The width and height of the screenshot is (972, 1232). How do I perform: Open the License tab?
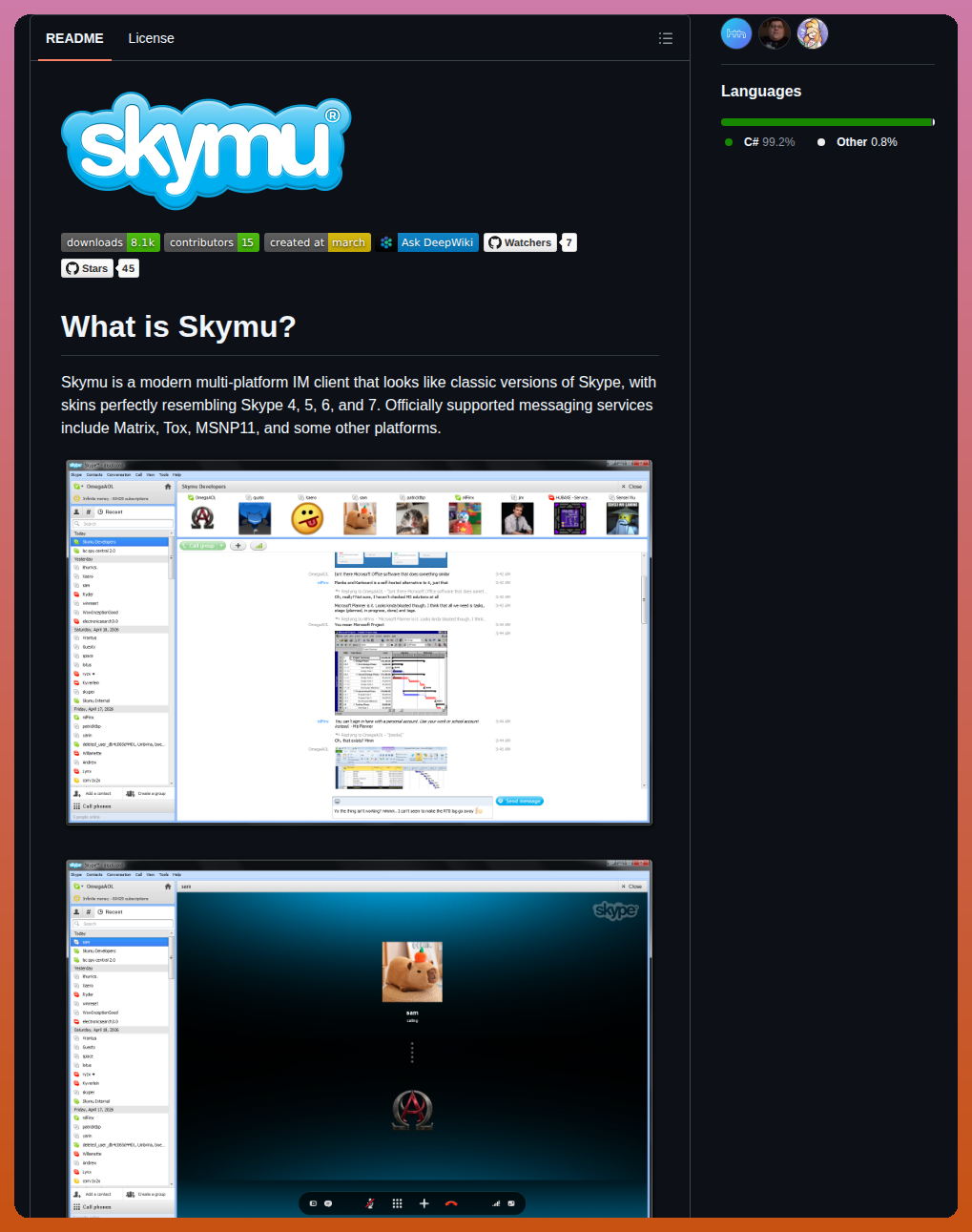[x=151, y=38]
